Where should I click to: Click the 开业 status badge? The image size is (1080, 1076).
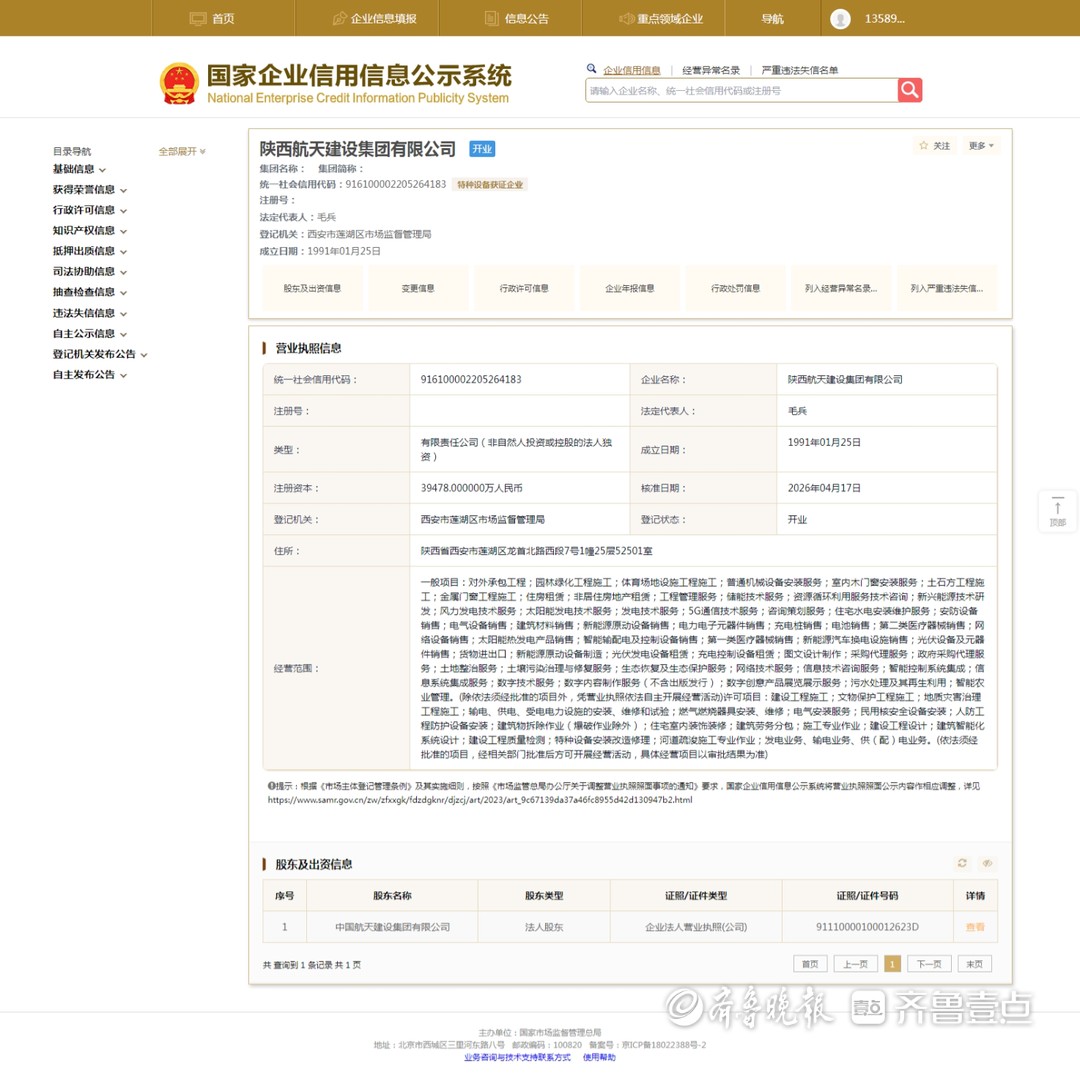click(482, 149)
